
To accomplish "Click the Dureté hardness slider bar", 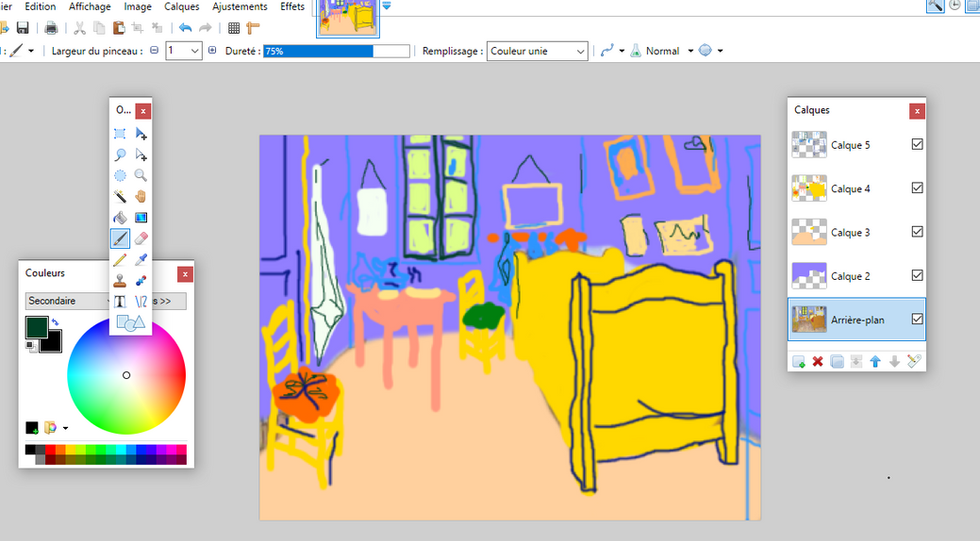I will point(336,51).
